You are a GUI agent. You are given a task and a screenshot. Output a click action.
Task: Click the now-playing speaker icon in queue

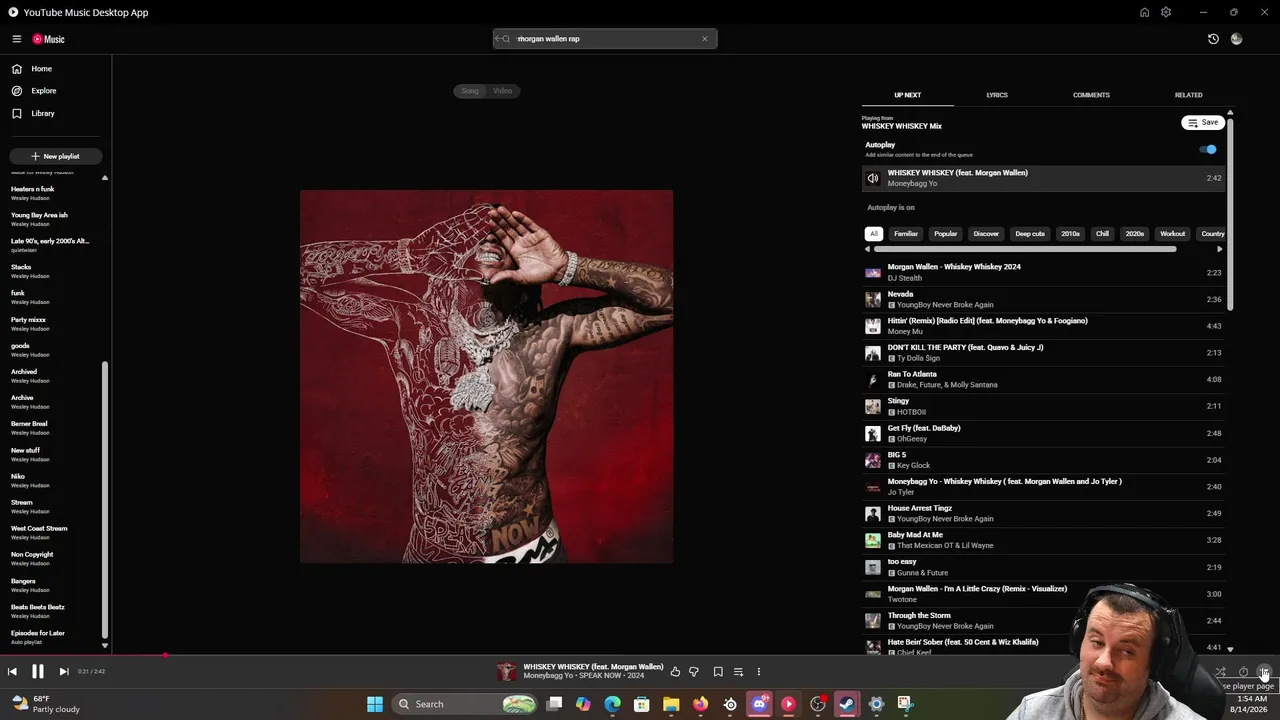click(873, 178)
